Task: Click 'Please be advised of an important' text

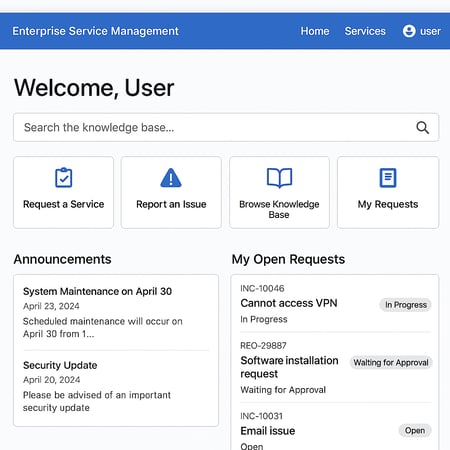Action: tap(97, 395)
